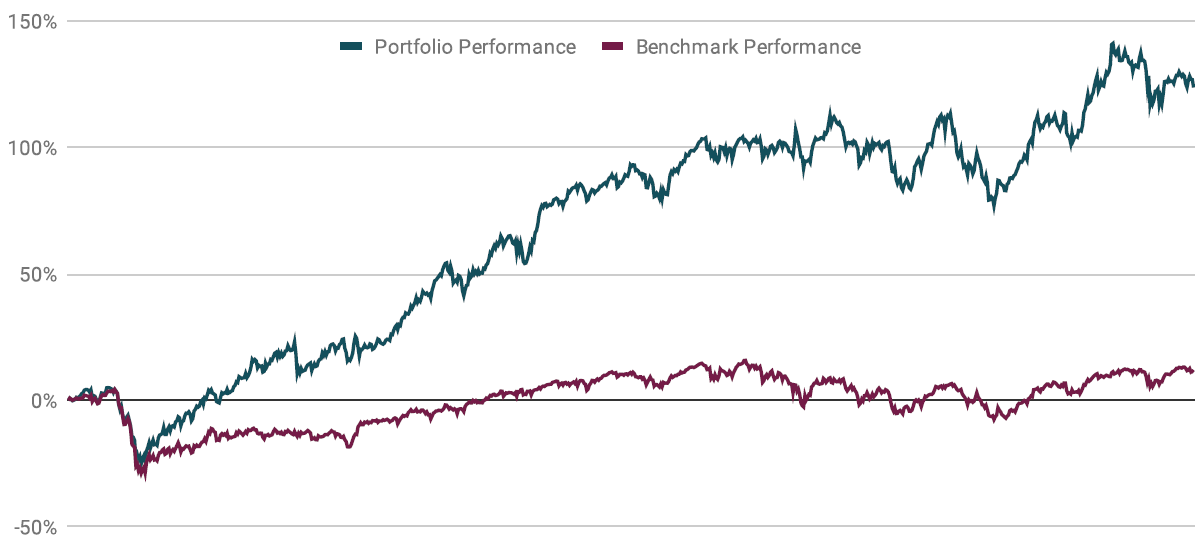This screenshot has width=1204, height=555.
Task: Toggle the Benchmark Performance legend label
Action: [x=748, y=47]
